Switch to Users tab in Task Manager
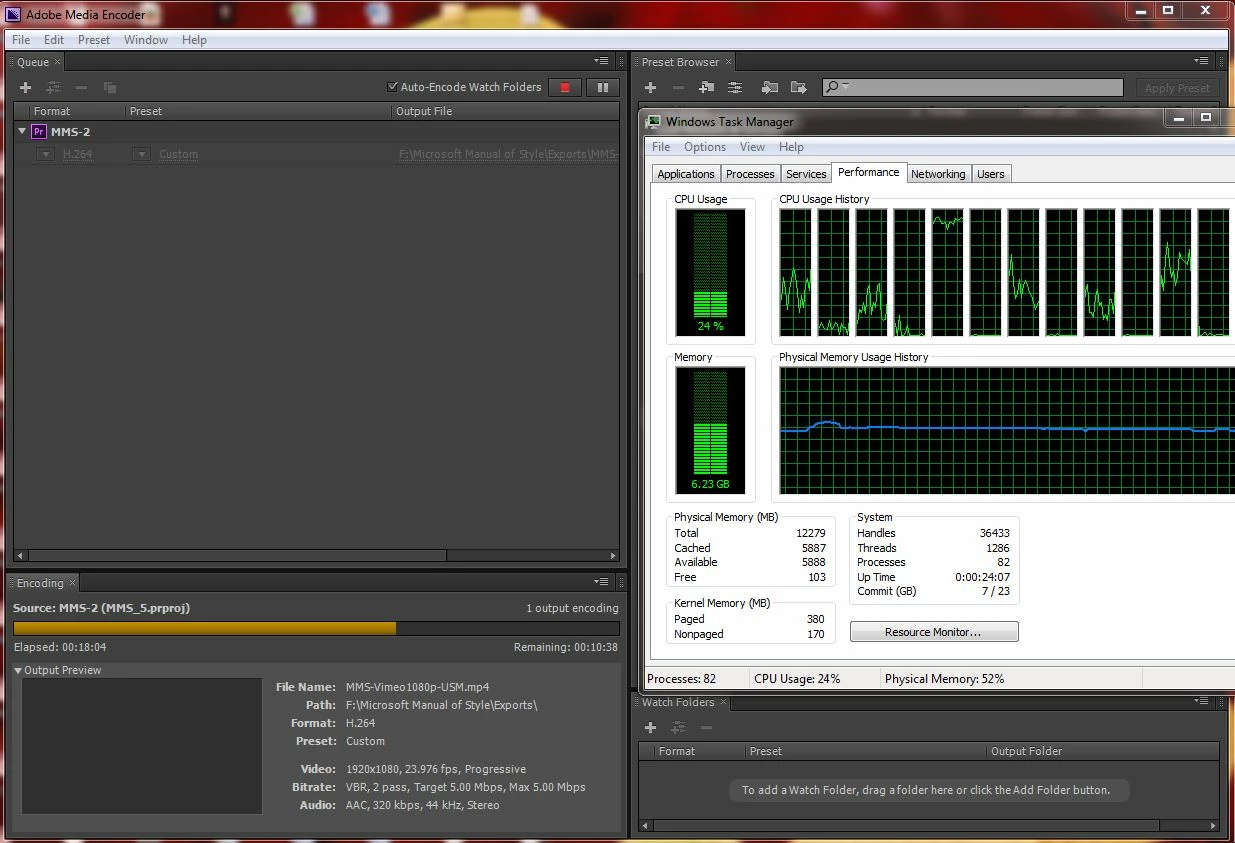Screen dimensions: 1235x843 click(991, 174)
